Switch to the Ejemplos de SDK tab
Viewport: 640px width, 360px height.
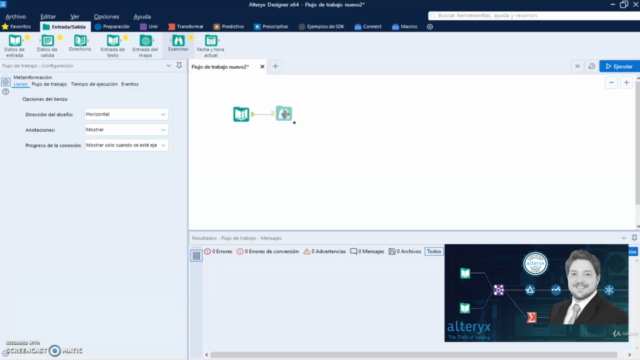[x=321, y=27]
